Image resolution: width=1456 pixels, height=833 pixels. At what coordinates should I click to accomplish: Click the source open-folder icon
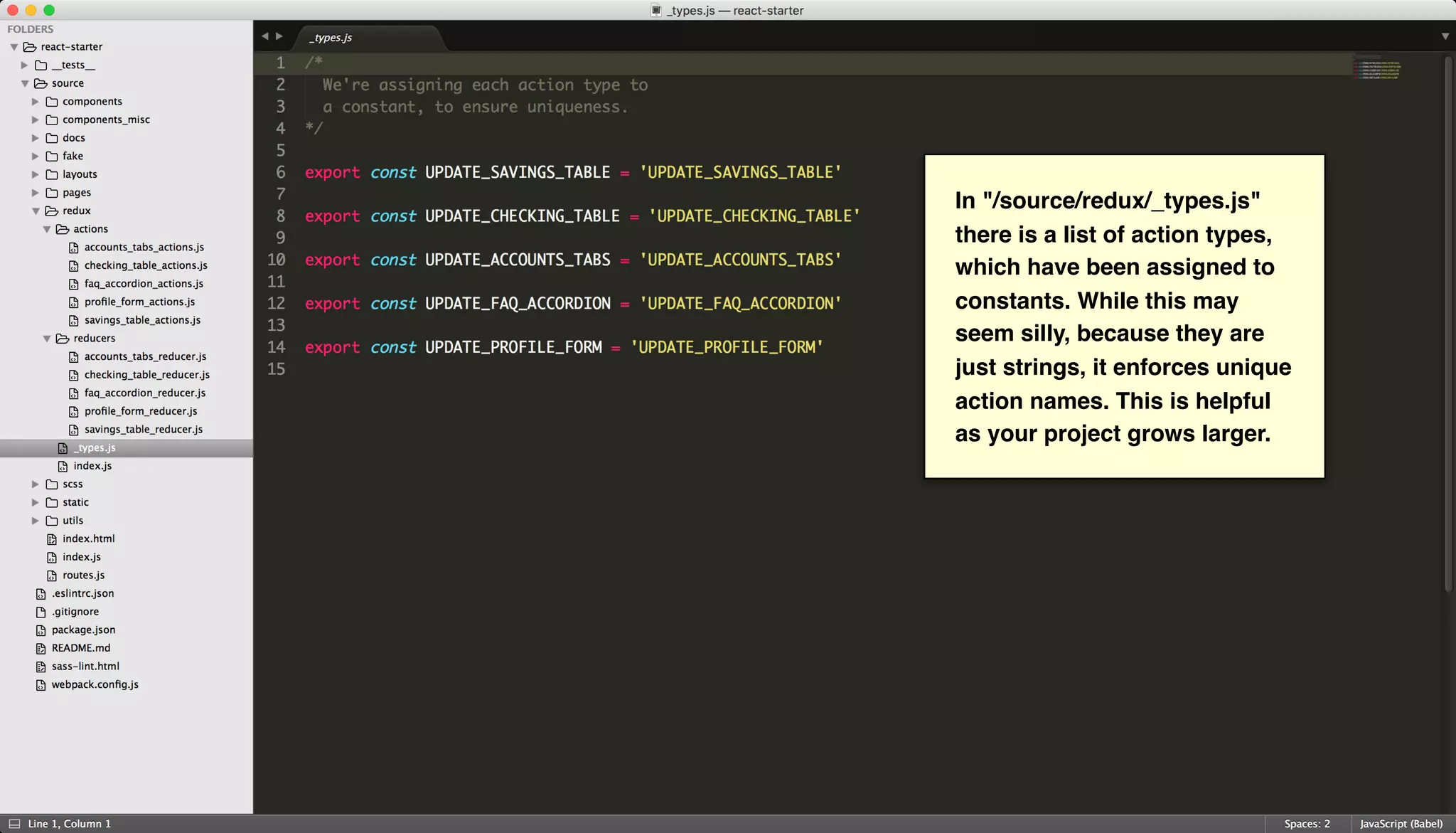point(41,83)
